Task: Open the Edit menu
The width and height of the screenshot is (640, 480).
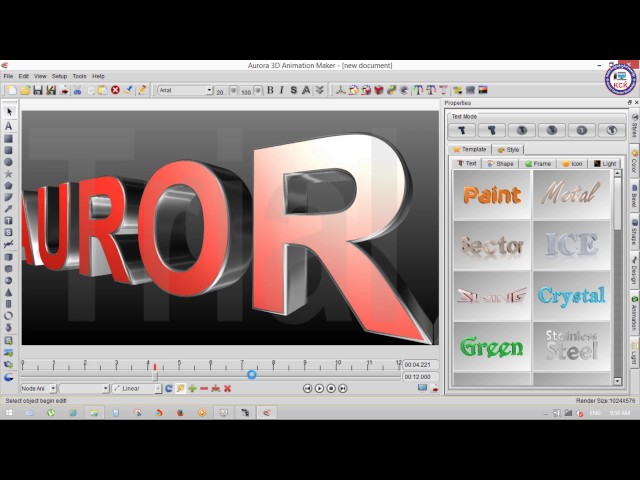Action: click(x=24, y=76)
